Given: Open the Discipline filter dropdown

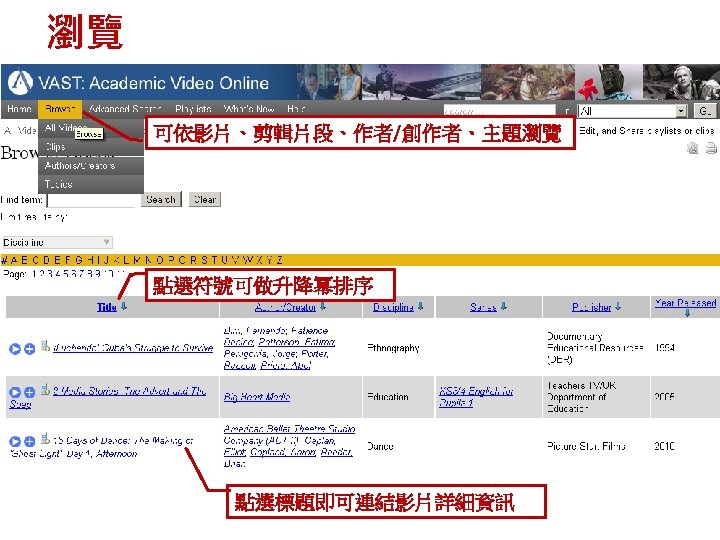Looking at the screenshot, I should coord(57,242).
